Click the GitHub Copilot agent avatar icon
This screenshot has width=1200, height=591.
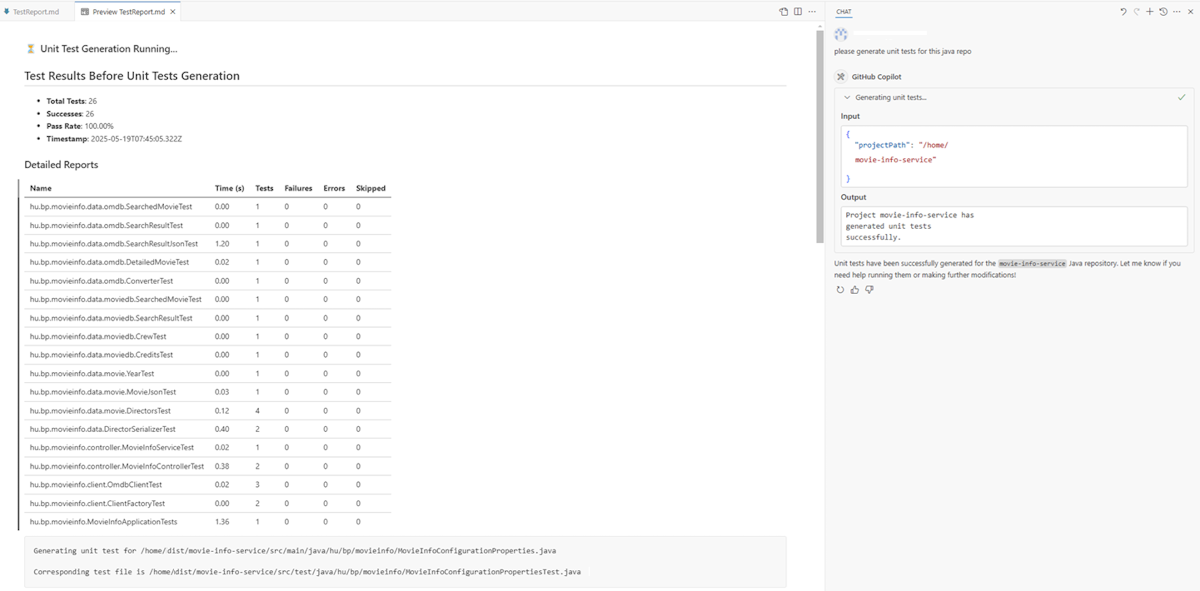click(x=841, y=76)
